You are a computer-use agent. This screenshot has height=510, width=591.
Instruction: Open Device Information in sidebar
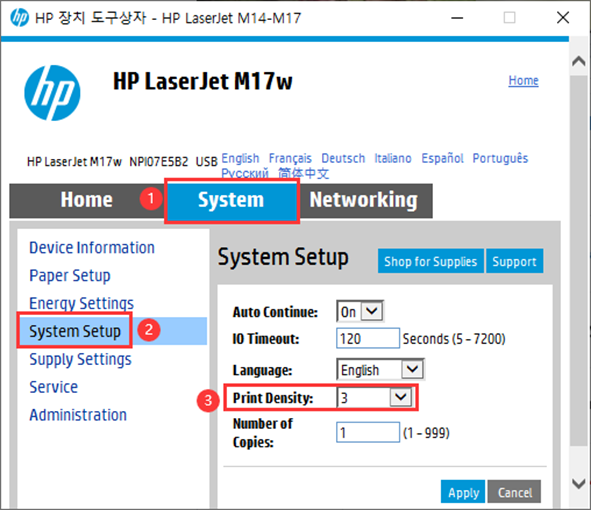click(92, 248)
